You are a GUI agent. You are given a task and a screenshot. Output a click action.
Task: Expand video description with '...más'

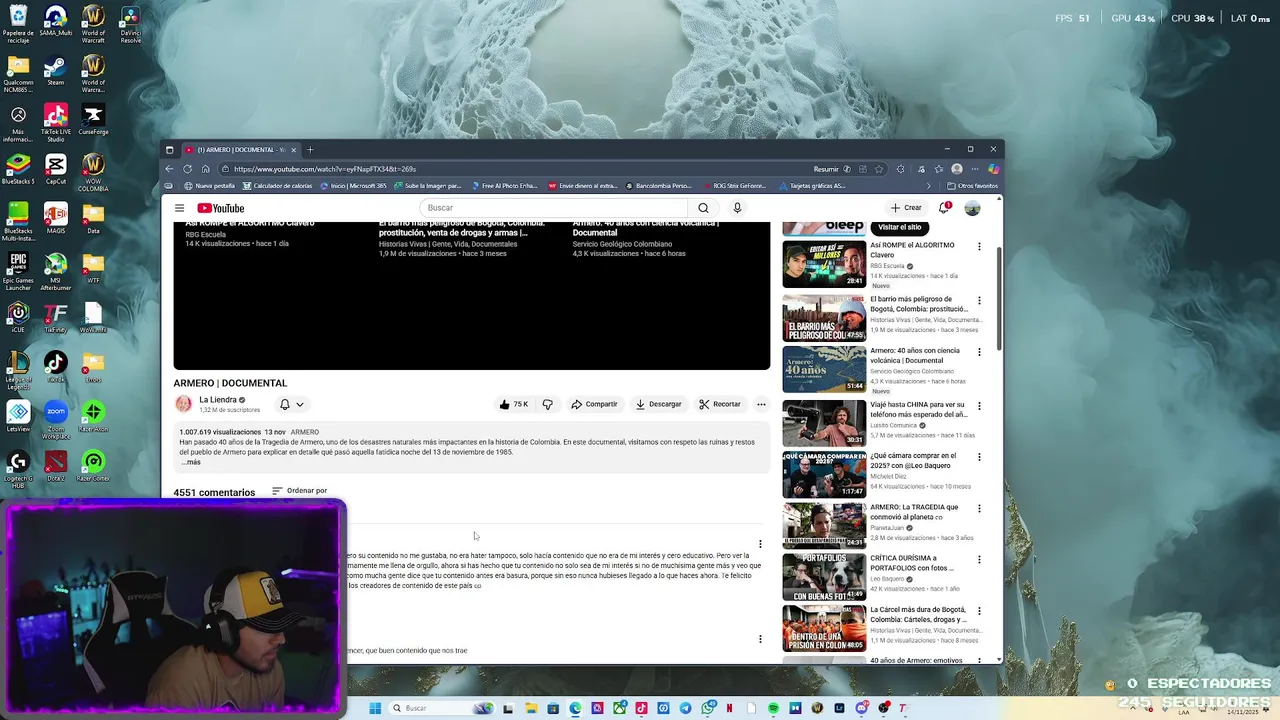coord(191,462)
